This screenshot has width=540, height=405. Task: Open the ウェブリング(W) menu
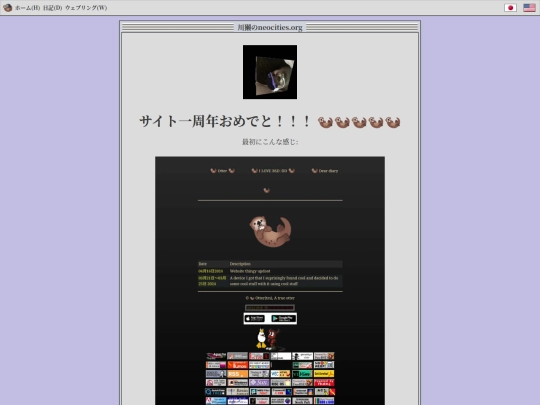86,8
